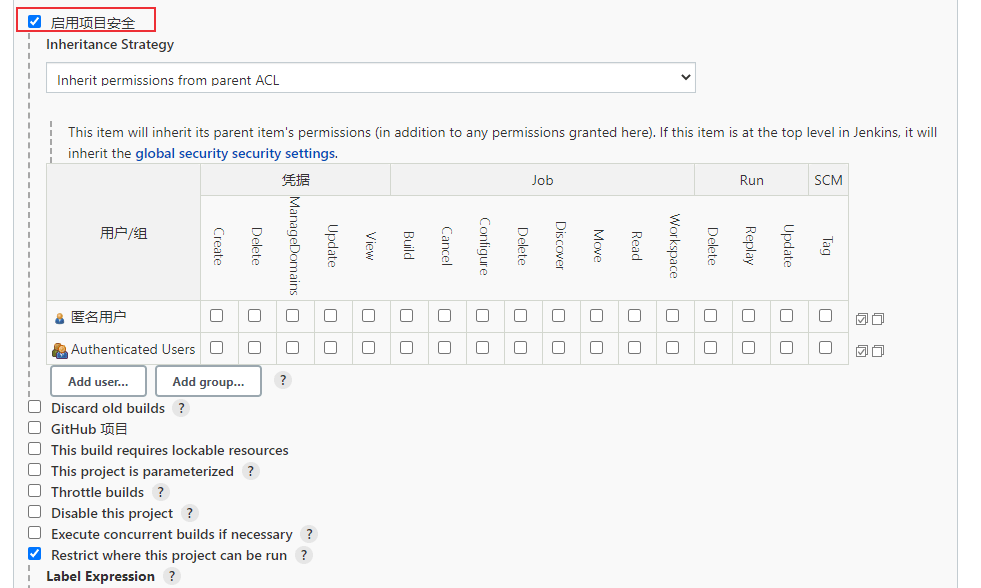Grant Job Read to Authenticated Users
Image resolution: width=981 pixels, height=588 pixels.
[635, 348]
